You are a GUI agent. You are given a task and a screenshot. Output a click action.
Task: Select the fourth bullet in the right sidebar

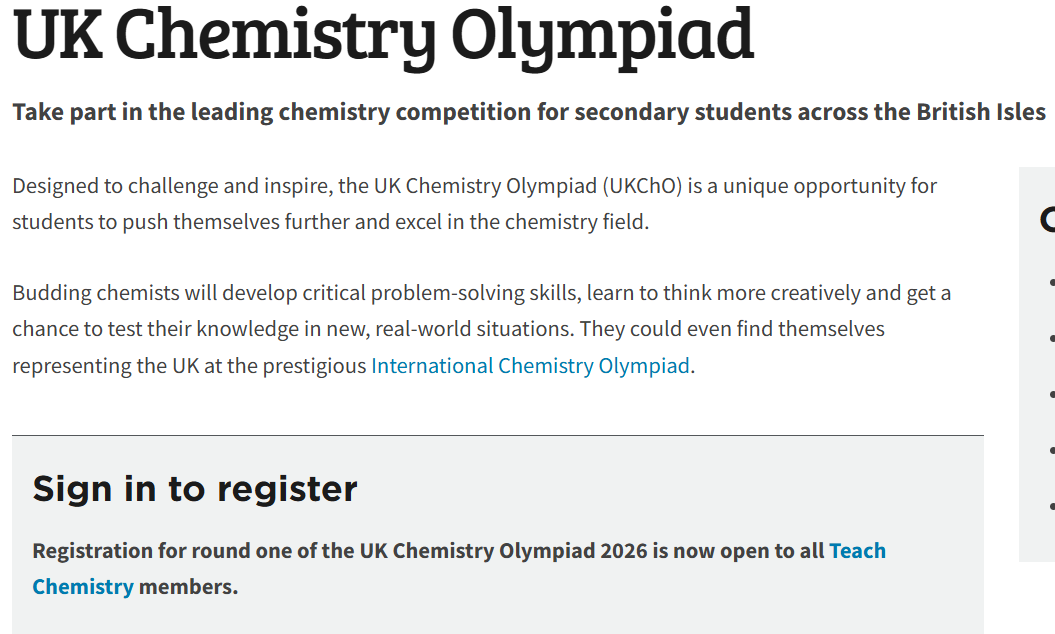pyautogui.click(x=1051, y=451)
